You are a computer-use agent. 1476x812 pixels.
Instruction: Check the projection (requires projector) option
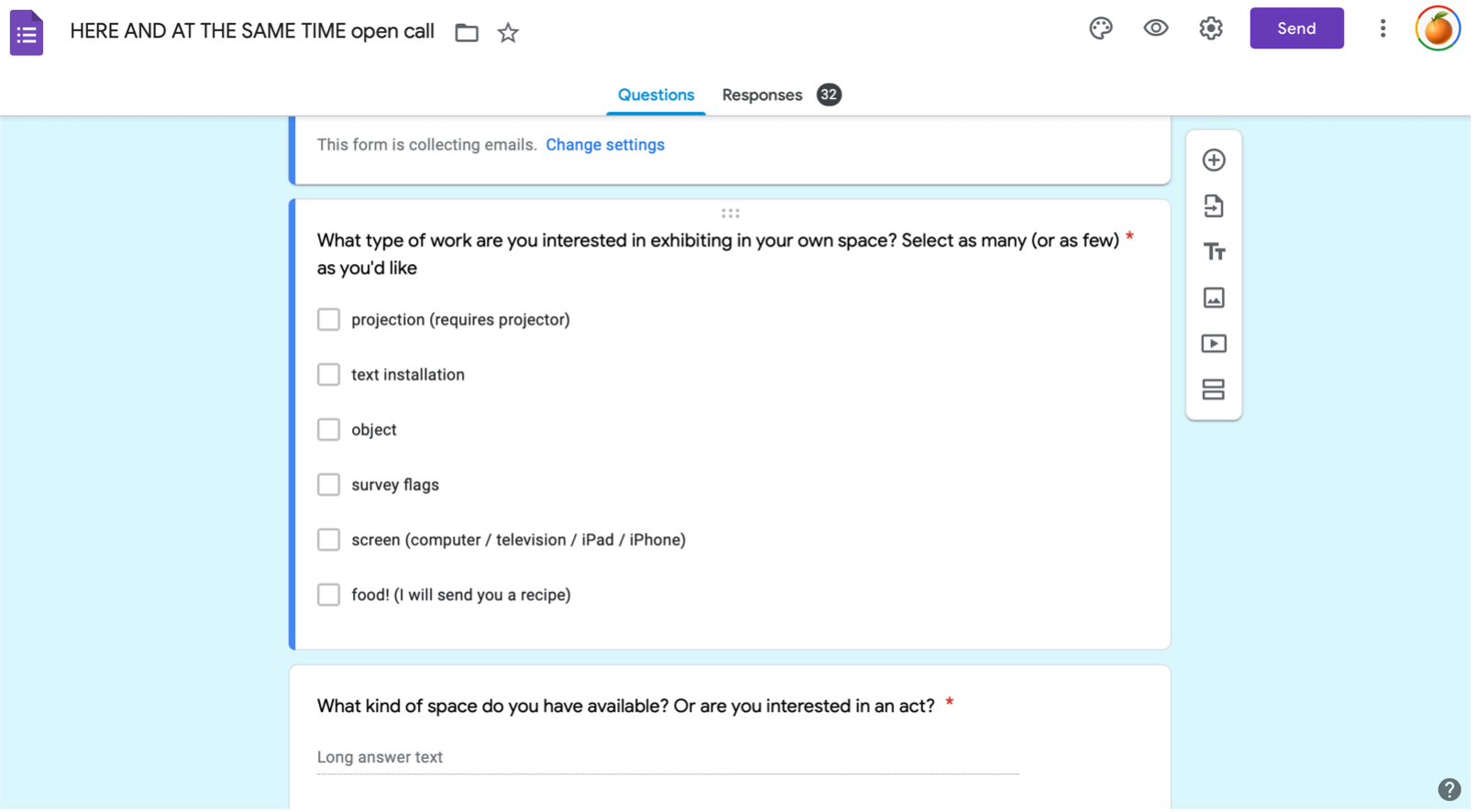(328, 320)
